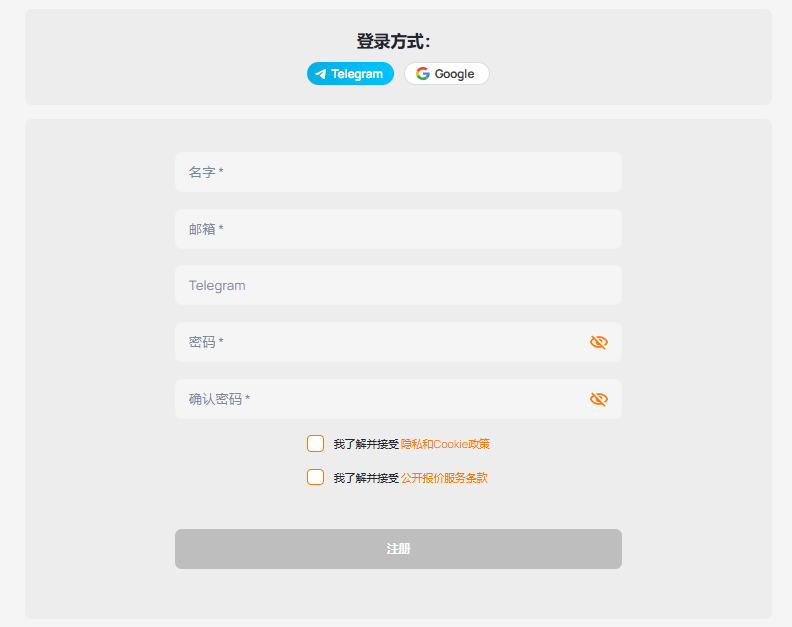Image resolution: width=792 pixels, height=627 pixels.
Task: Click the "Google" text label in login options
Action: click(455, 74)
